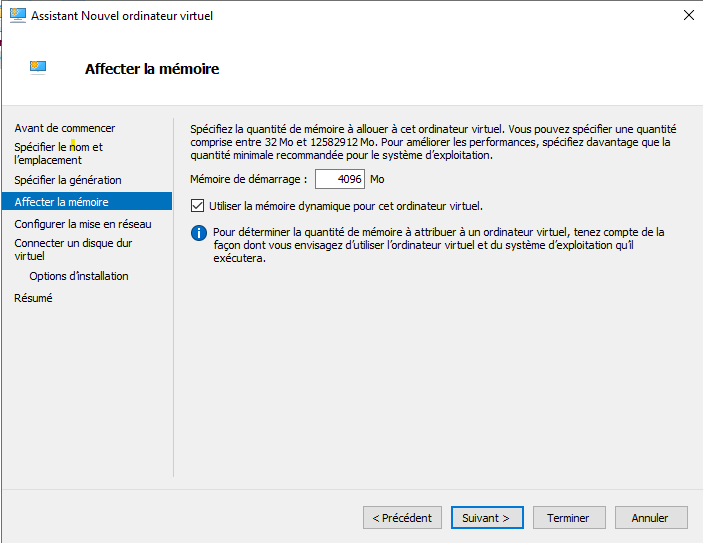Click the 'Mémoire de démarrage' label
Image resolution: width=703 pixels, height=543 pixels.
pyautogui.click(x=249, y=180)
